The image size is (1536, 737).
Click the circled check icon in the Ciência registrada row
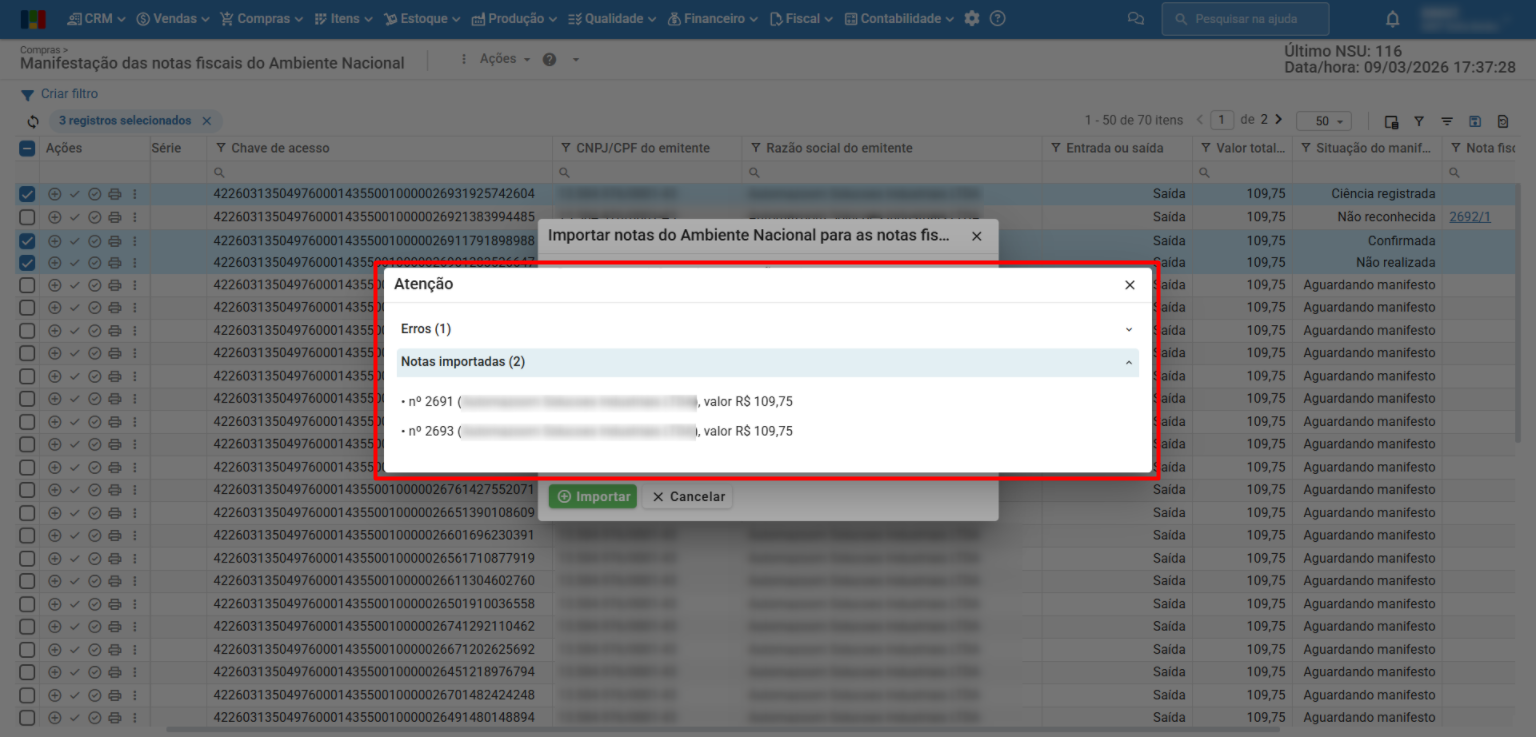[94, 194]
